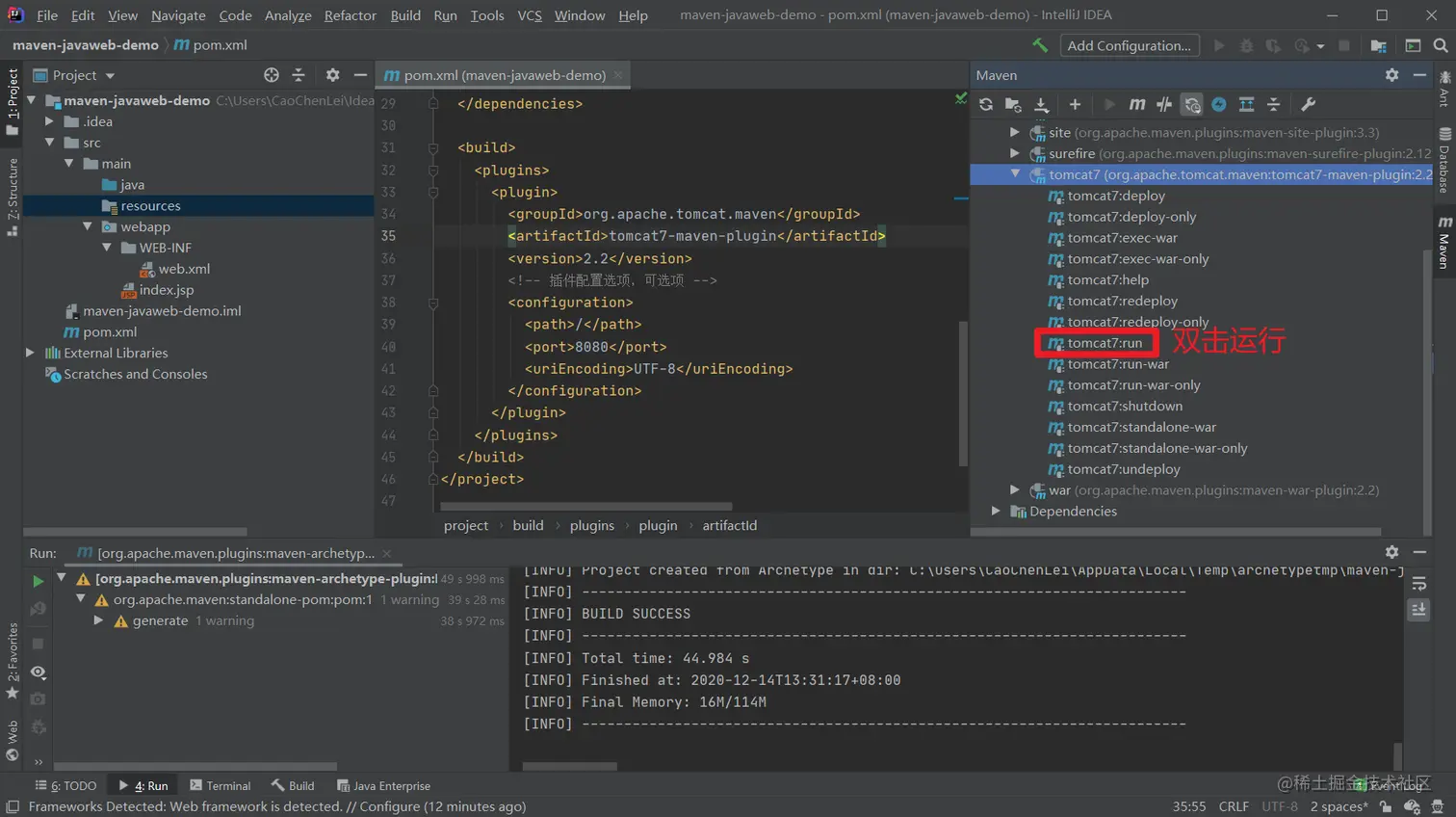Toggle the eye view options in Run panel
1456x817 pixels.
pos(38,672)
